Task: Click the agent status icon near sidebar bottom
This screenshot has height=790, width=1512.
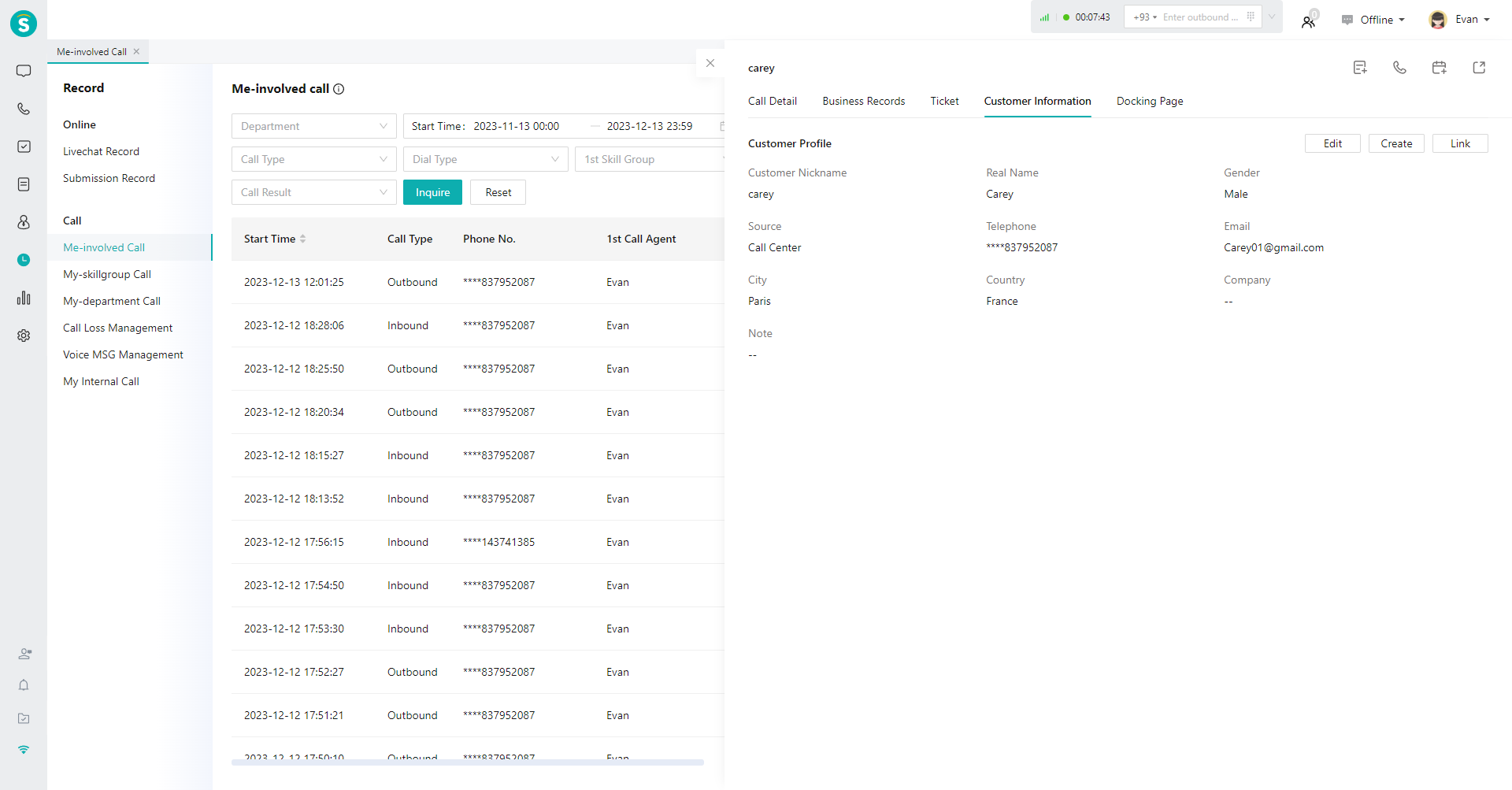Action: [24, 654]
